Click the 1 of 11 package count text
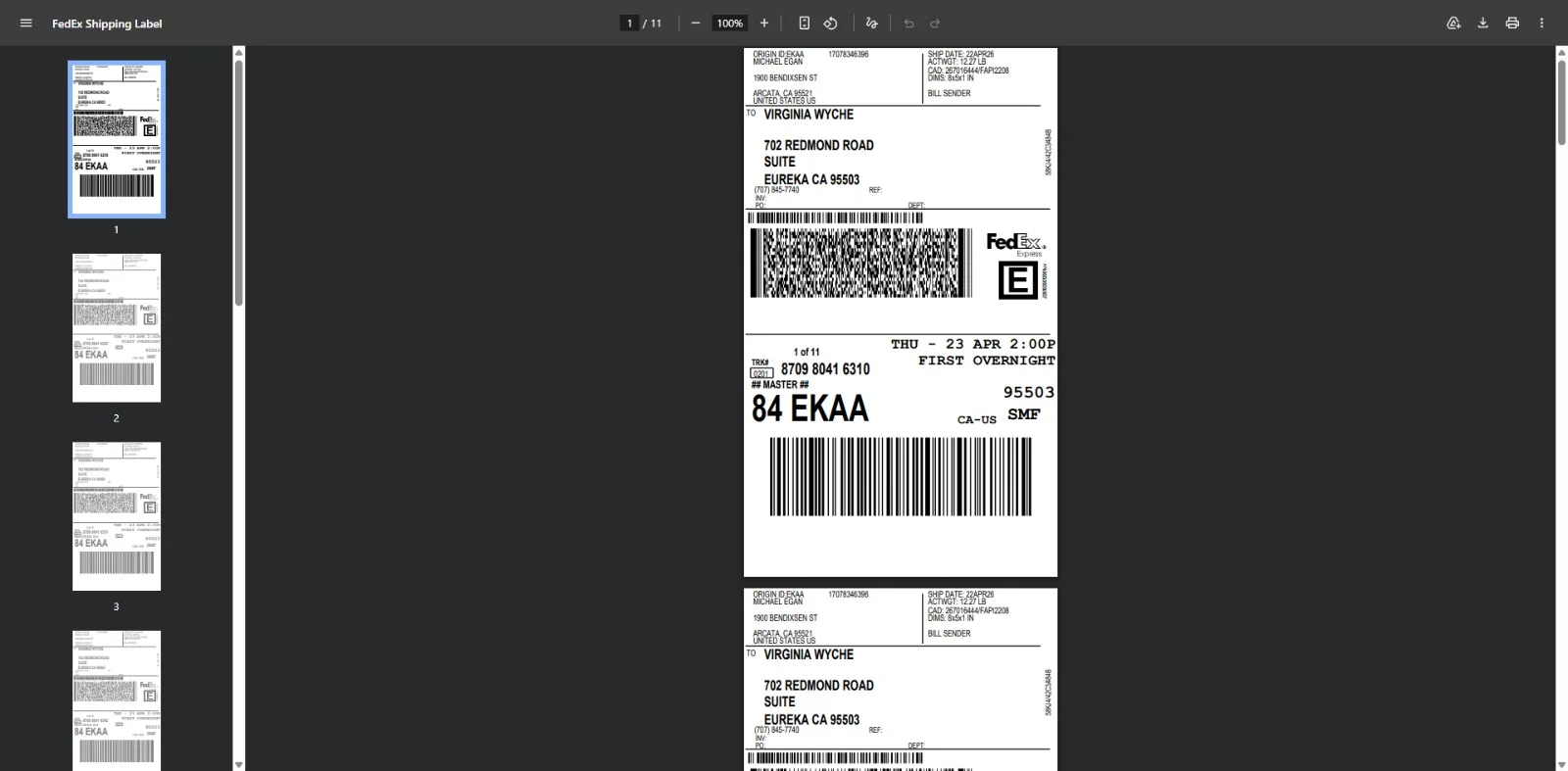This screenshot has height=771, width=1568. [807, 352]
